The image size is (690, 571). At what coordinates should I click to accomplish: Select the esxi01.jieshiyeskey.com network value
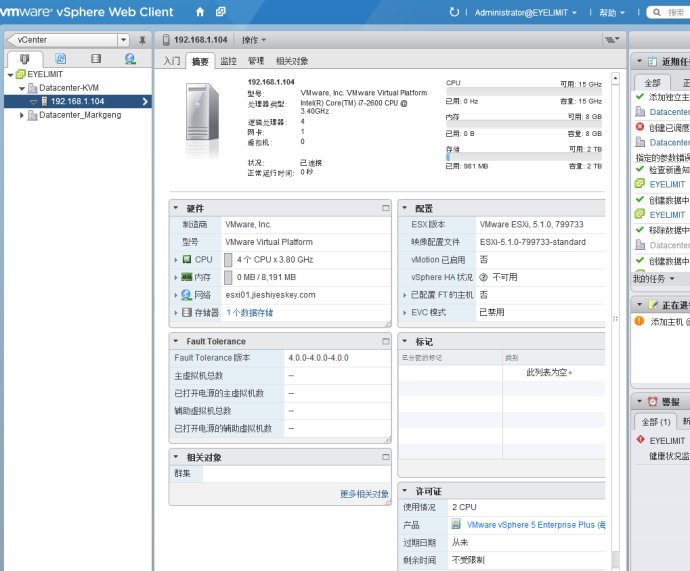[270, 295]
